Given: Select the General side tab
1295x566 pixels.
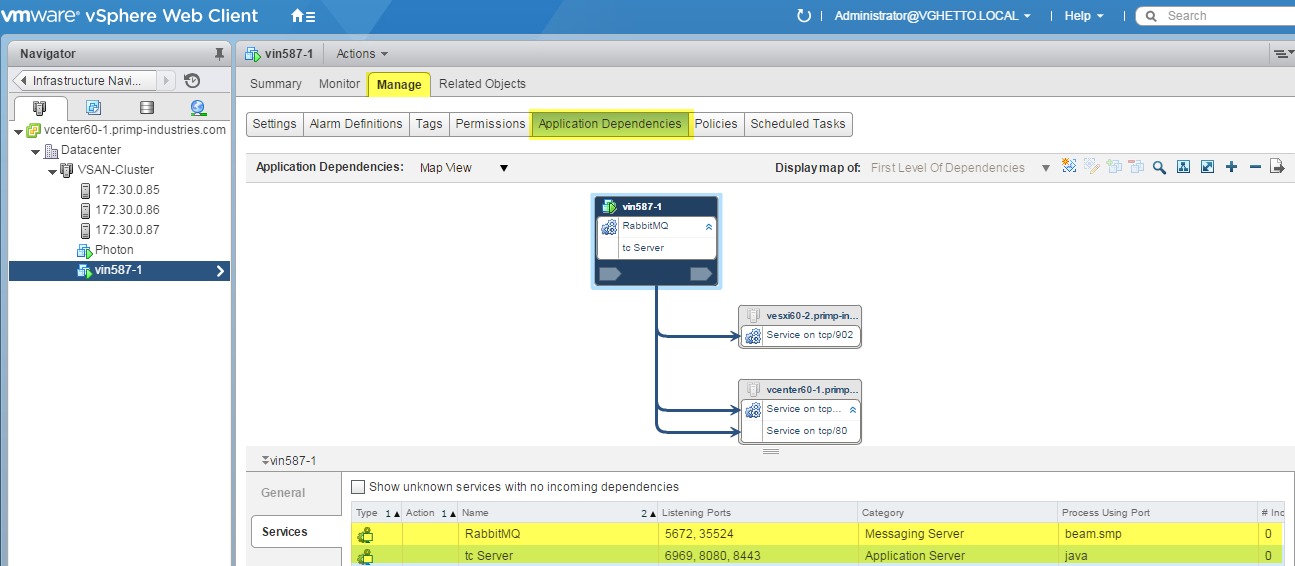Looking at the screenshot, I should point(283,493).
